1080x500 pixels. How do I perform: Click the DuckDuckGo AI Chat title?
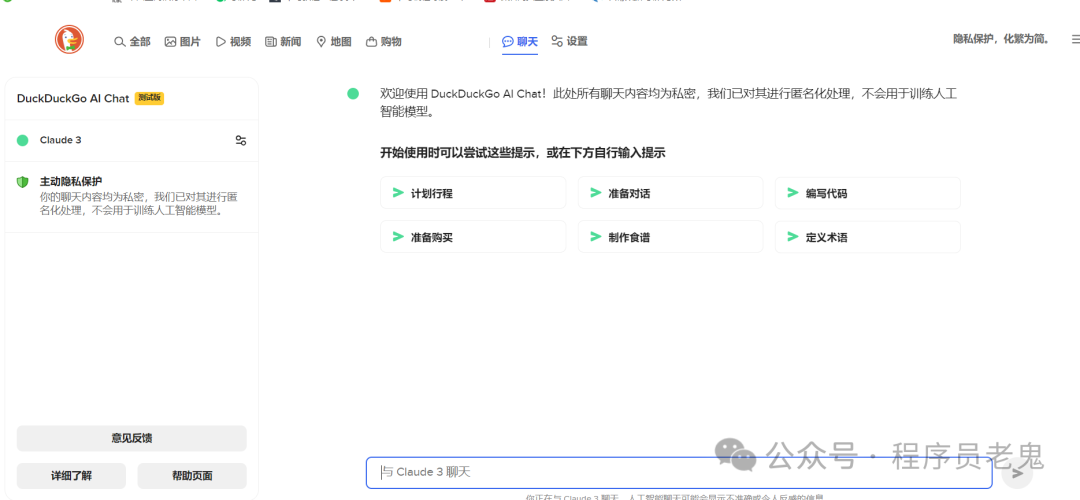point(73,98)
